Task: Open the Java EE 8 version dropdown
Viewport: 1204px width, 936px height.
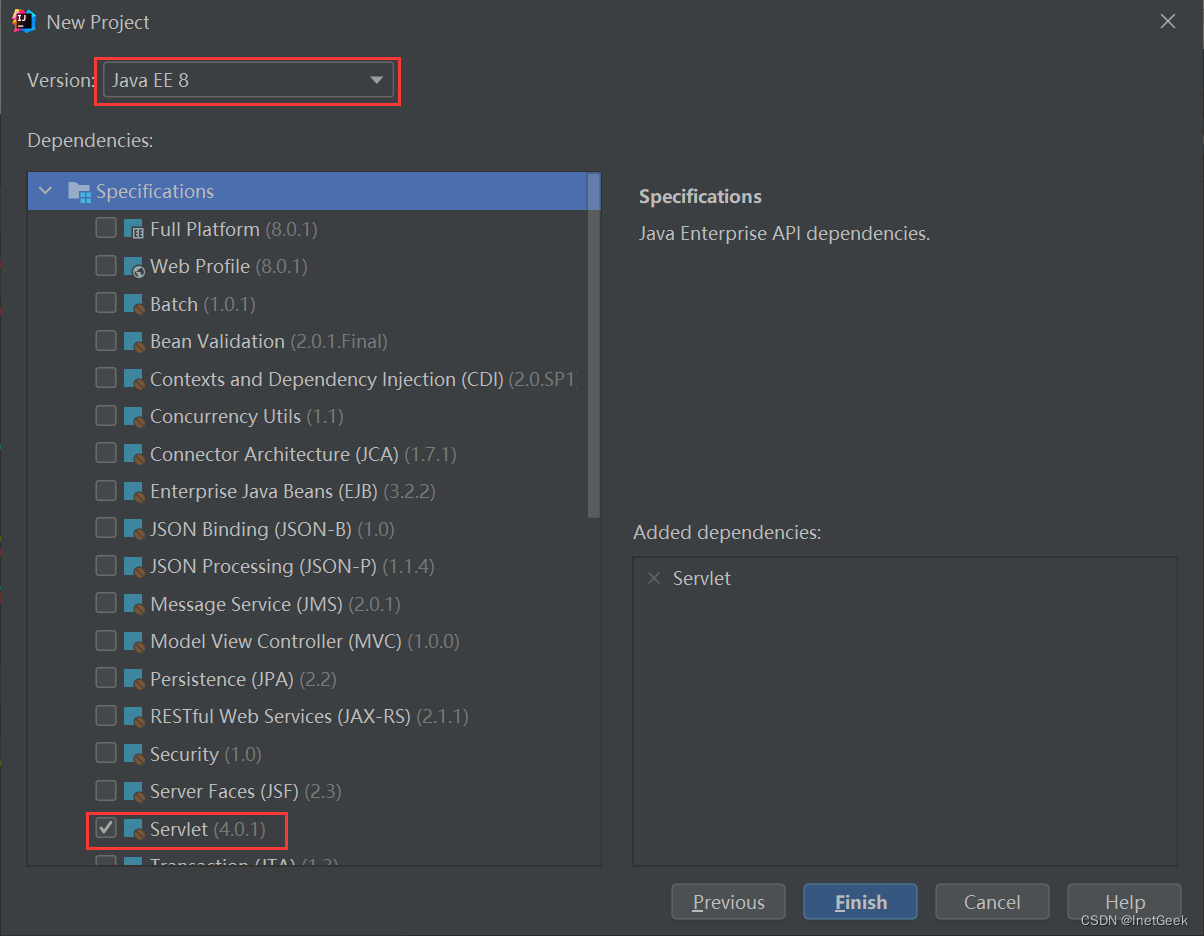Action: coord(248,80)
